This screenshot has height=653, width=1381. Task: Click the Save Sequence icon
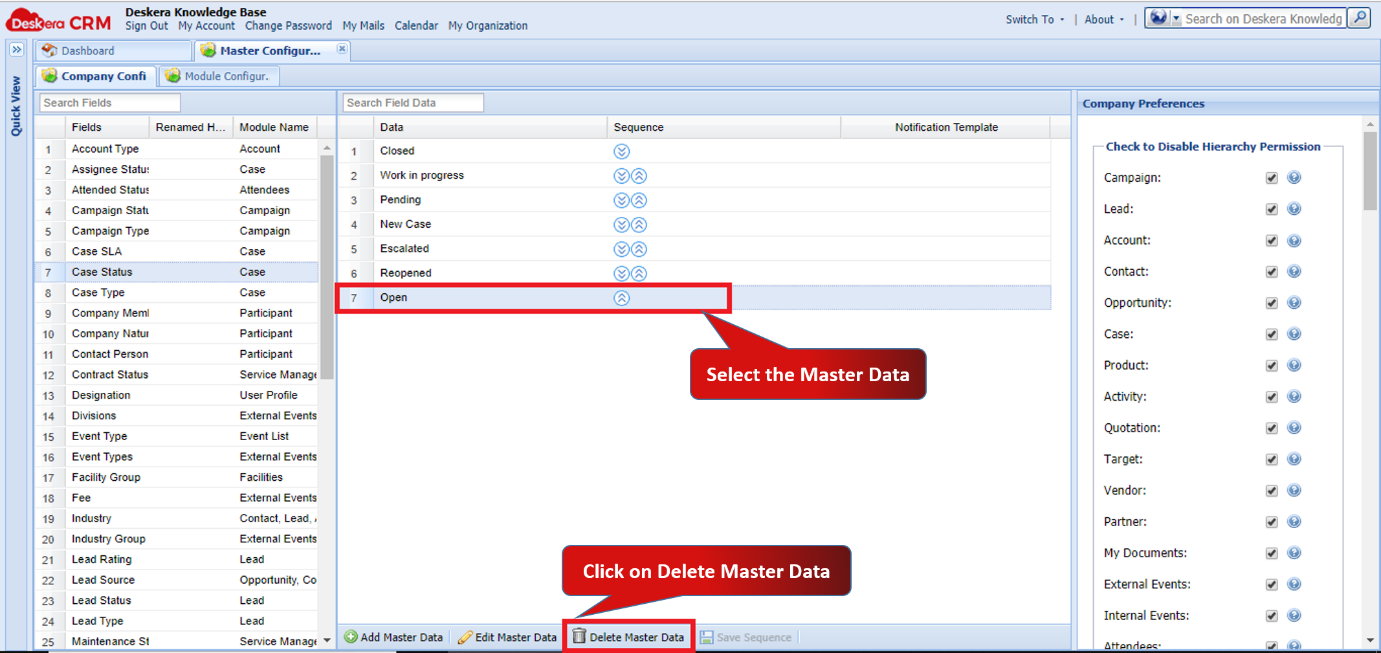706,637
